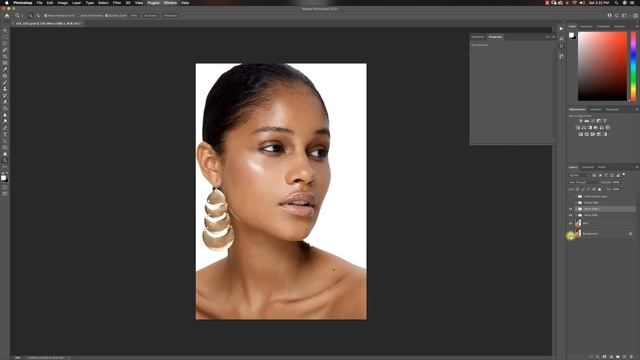
Task: Lock all for the selected layer
Action: pos(600,189)
